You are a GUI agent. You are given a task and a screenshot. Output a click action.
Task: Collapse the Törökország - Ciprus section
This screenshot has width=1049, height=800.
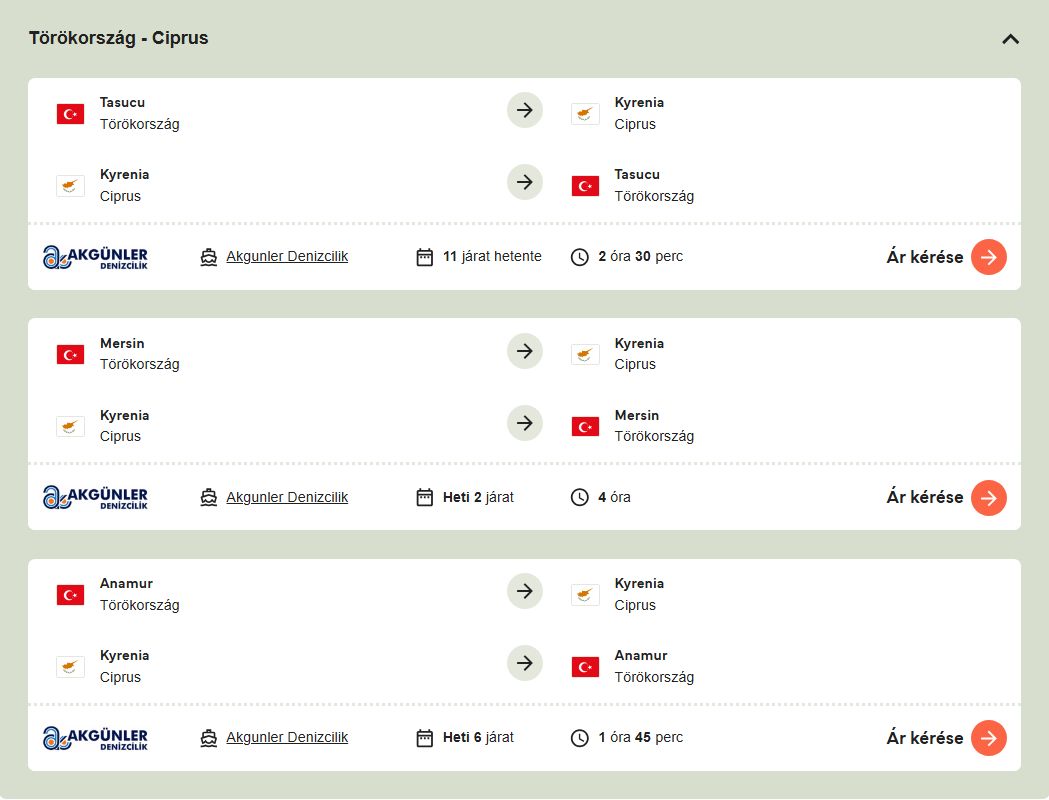pyautogui.click(x=1010, y=39)
